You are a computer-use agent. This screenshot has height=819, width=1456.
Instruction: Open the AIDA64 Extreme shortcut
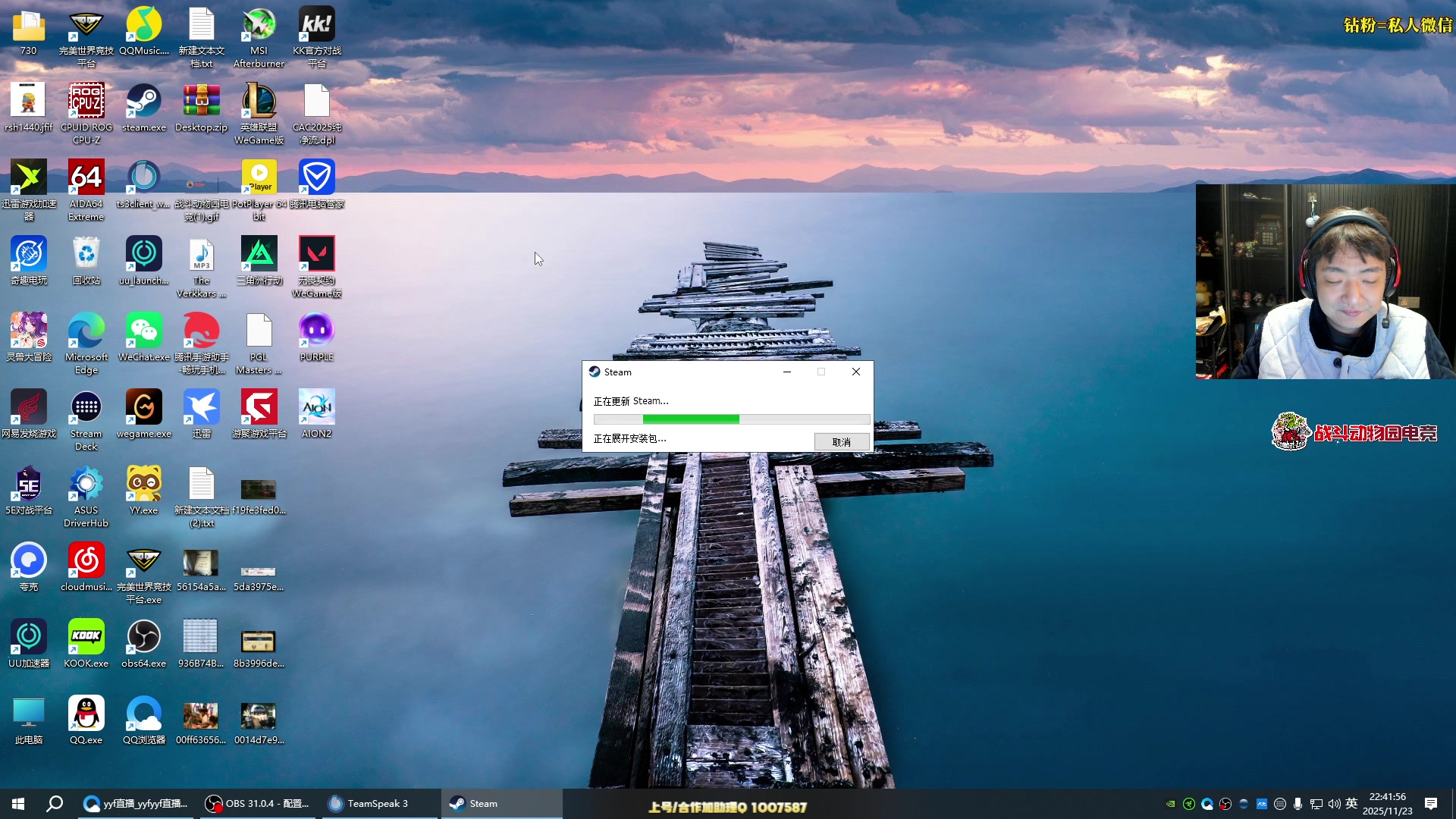[x=86, y=178]
